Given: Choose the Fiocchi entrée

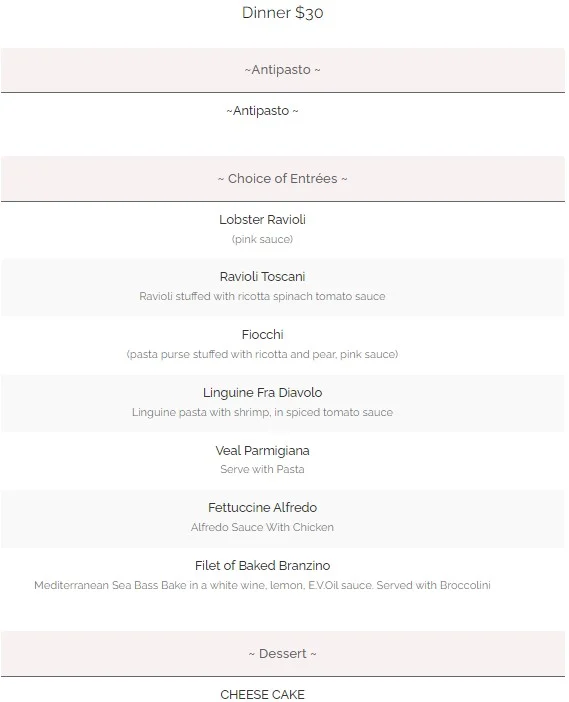Looking at the screenshot, I should coord(262,334).
